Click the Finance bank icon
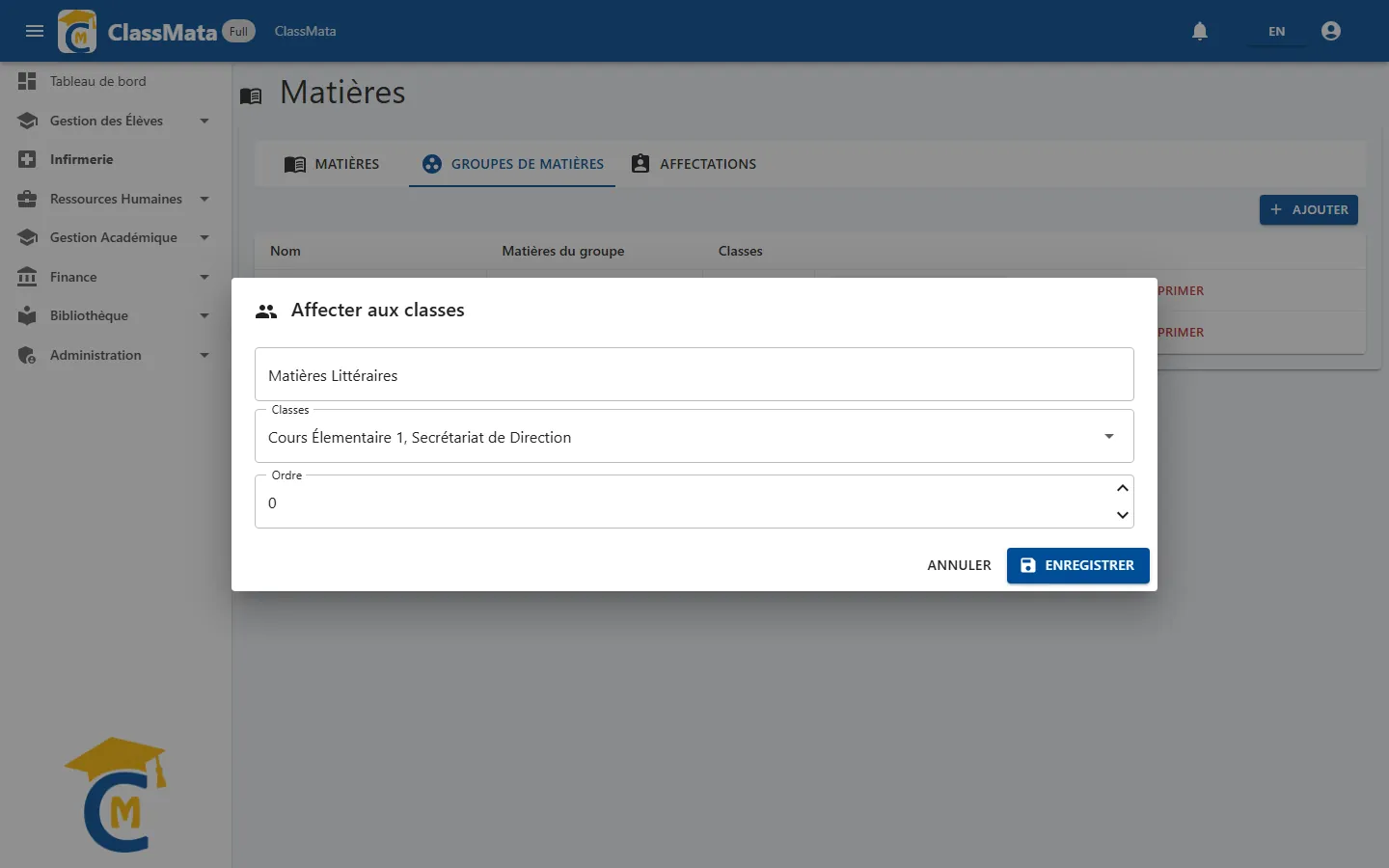This screenshot has height=868, width=1389. (x=27, y=277)
